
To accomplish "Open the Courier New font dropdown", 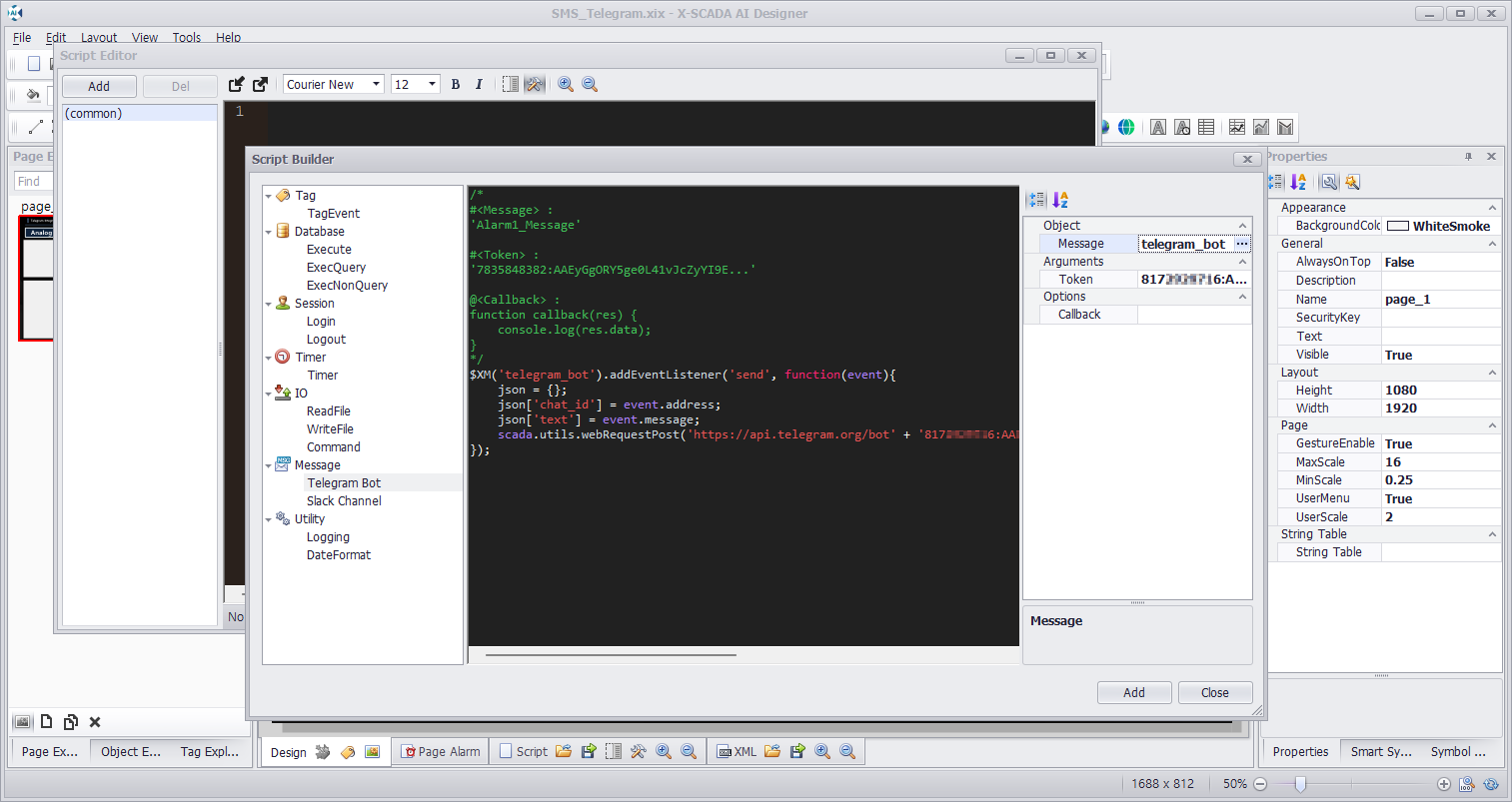I will 377,85.
